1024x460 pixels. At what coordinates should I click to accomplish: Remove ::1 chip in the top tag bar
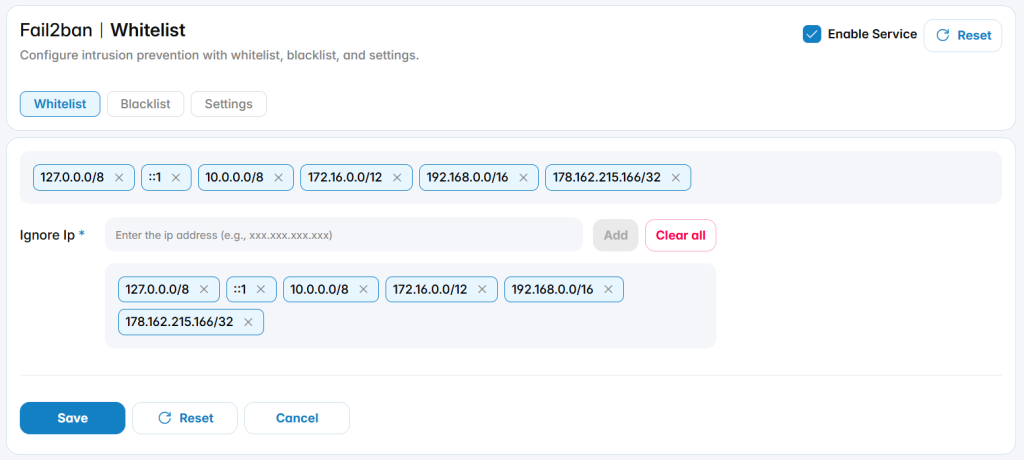[176, 178]
